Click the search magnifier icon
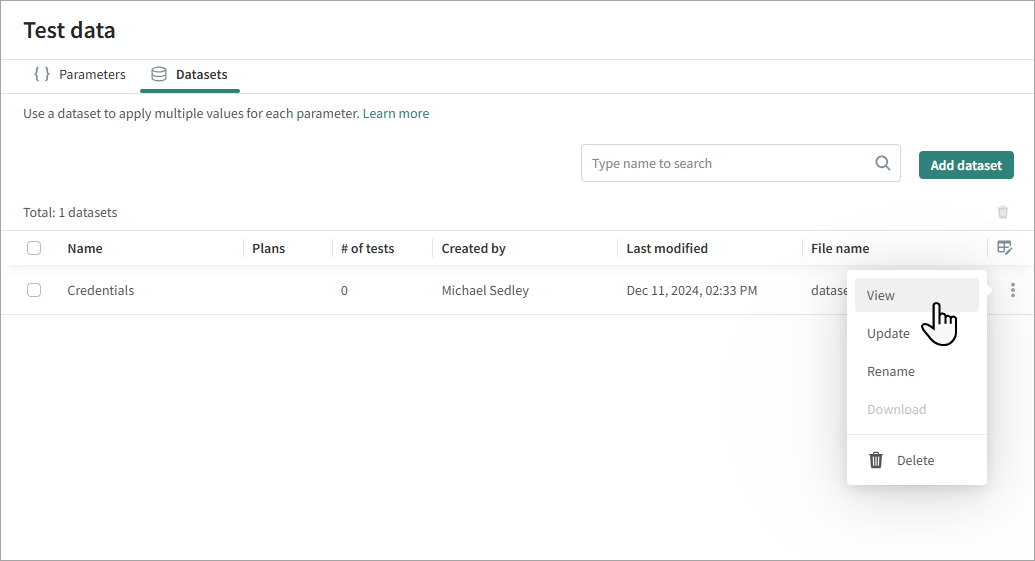Image resolution: width=1035 pixels, height=561 pixels. click(882, 164)
